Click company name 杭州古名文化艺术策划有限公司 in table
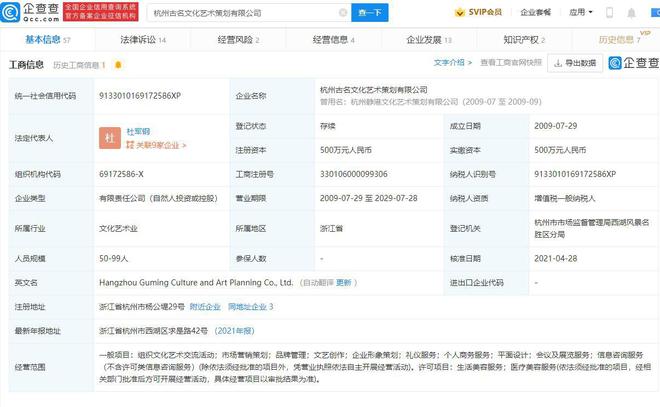The height and width of the screenshot is (407, 660). (373, 90)
